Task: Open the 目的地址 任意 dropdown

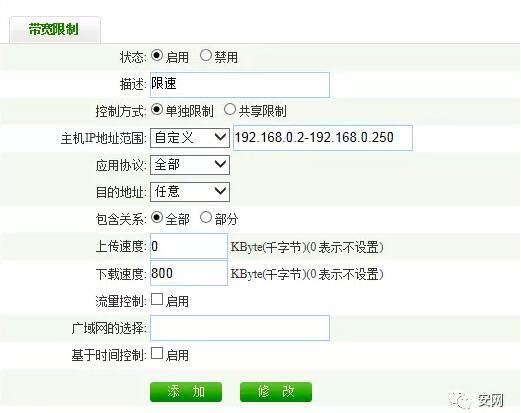Action: click(x=190, y=192)
